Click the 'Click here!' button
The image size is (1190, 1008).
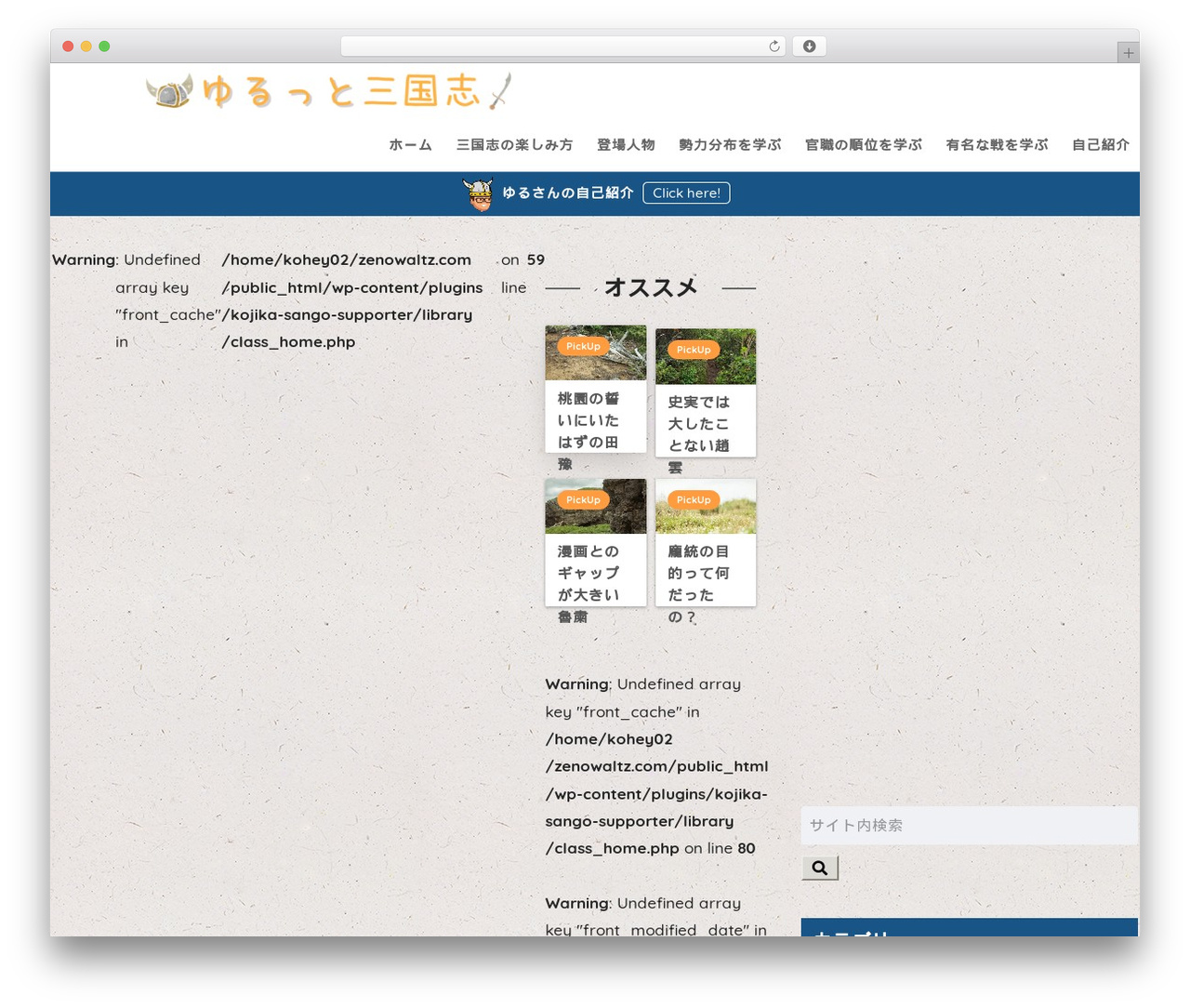pyautogui.click(x=686, y=192)
